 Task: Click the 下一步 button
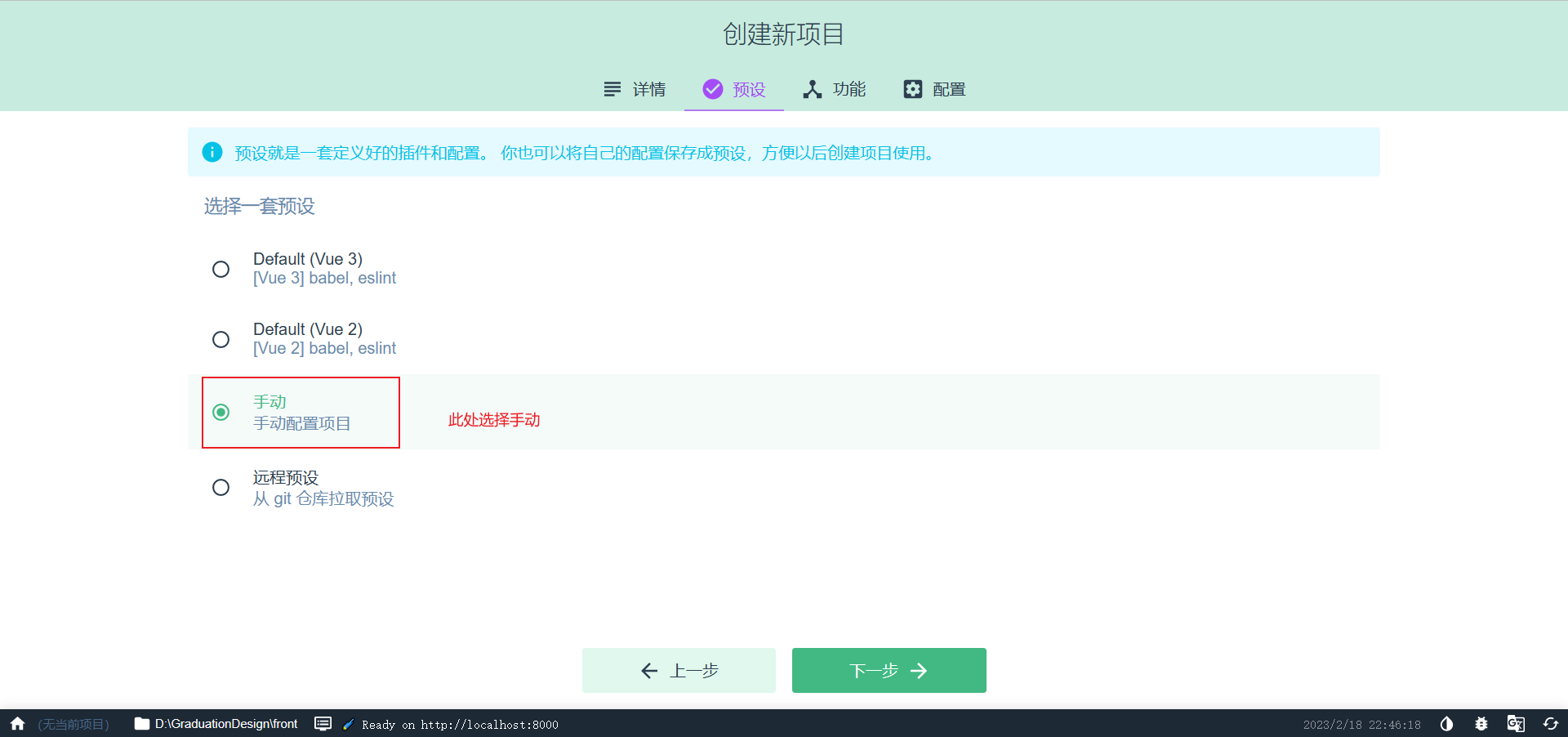[x=889, y=670]
